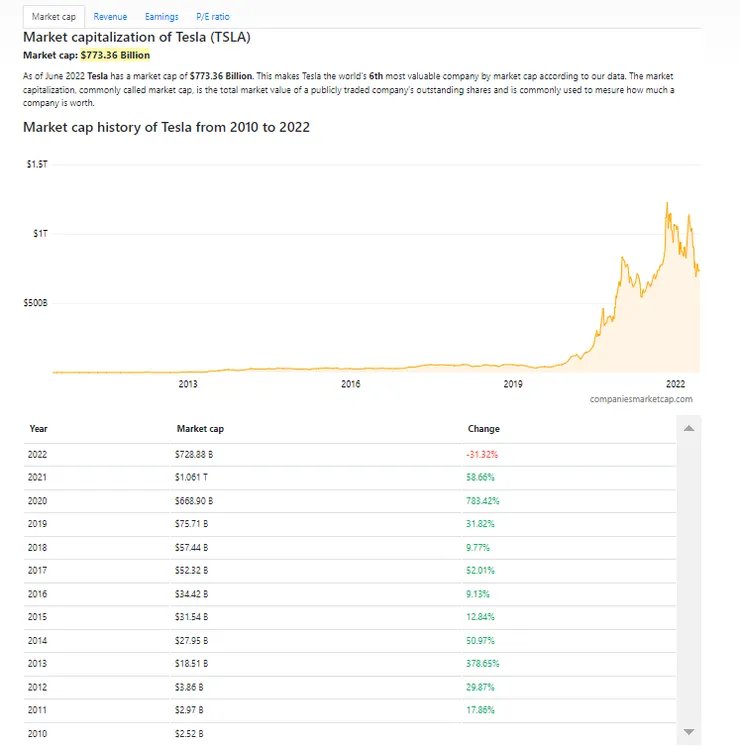740x747 pixels.
Task: Click the Year column header
Action: (39, 429)
